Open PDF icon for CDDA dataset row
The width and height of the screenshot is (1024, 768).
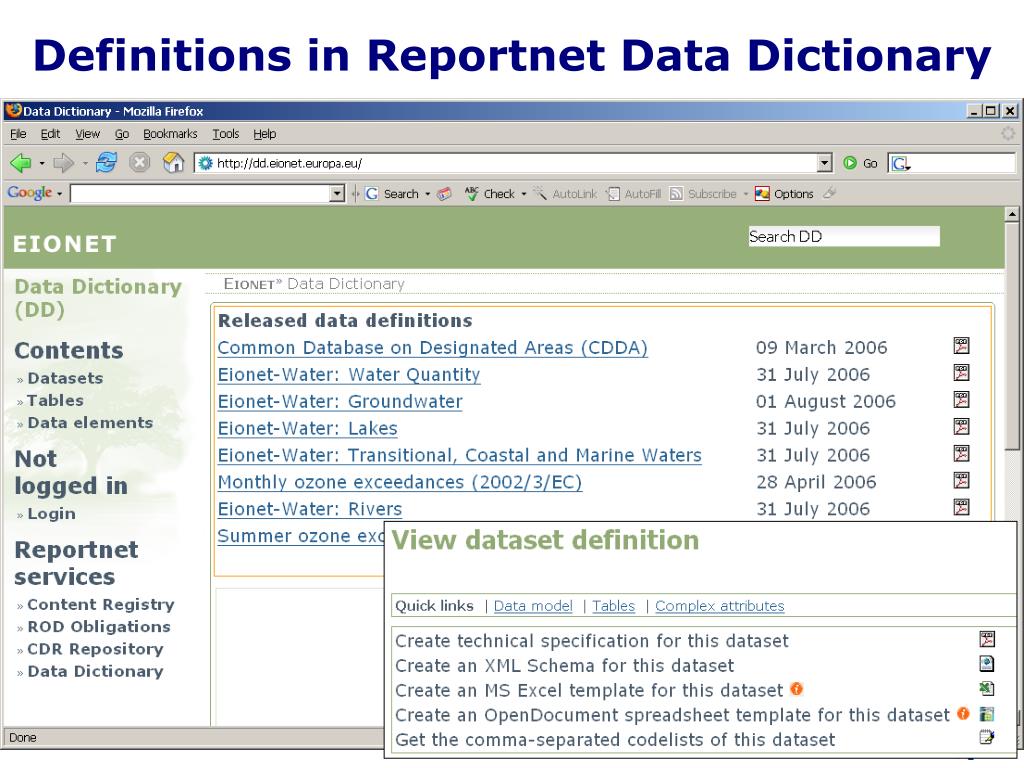tap(961, 345)
